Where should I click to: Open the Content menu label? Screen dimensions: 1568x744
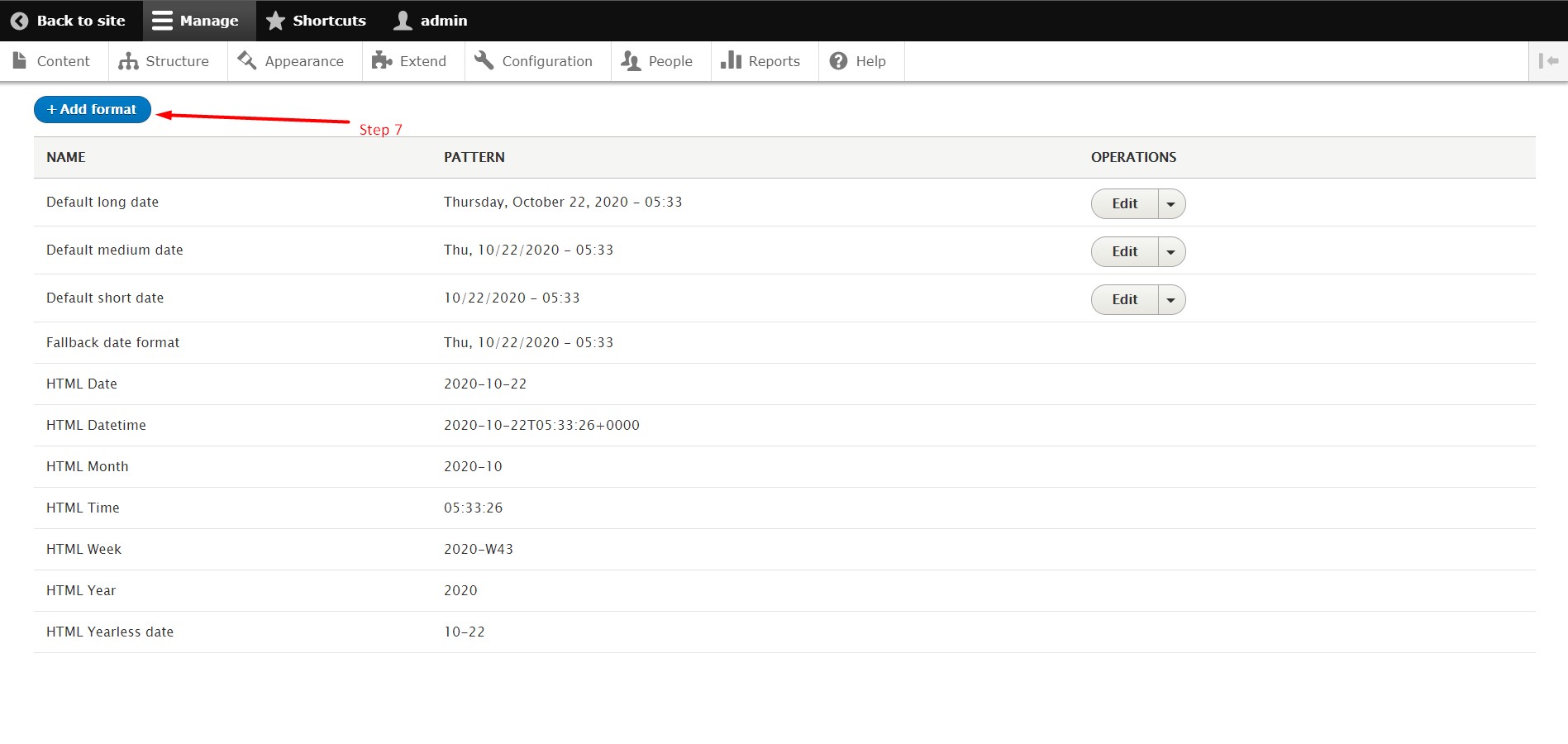coord(64,61)
